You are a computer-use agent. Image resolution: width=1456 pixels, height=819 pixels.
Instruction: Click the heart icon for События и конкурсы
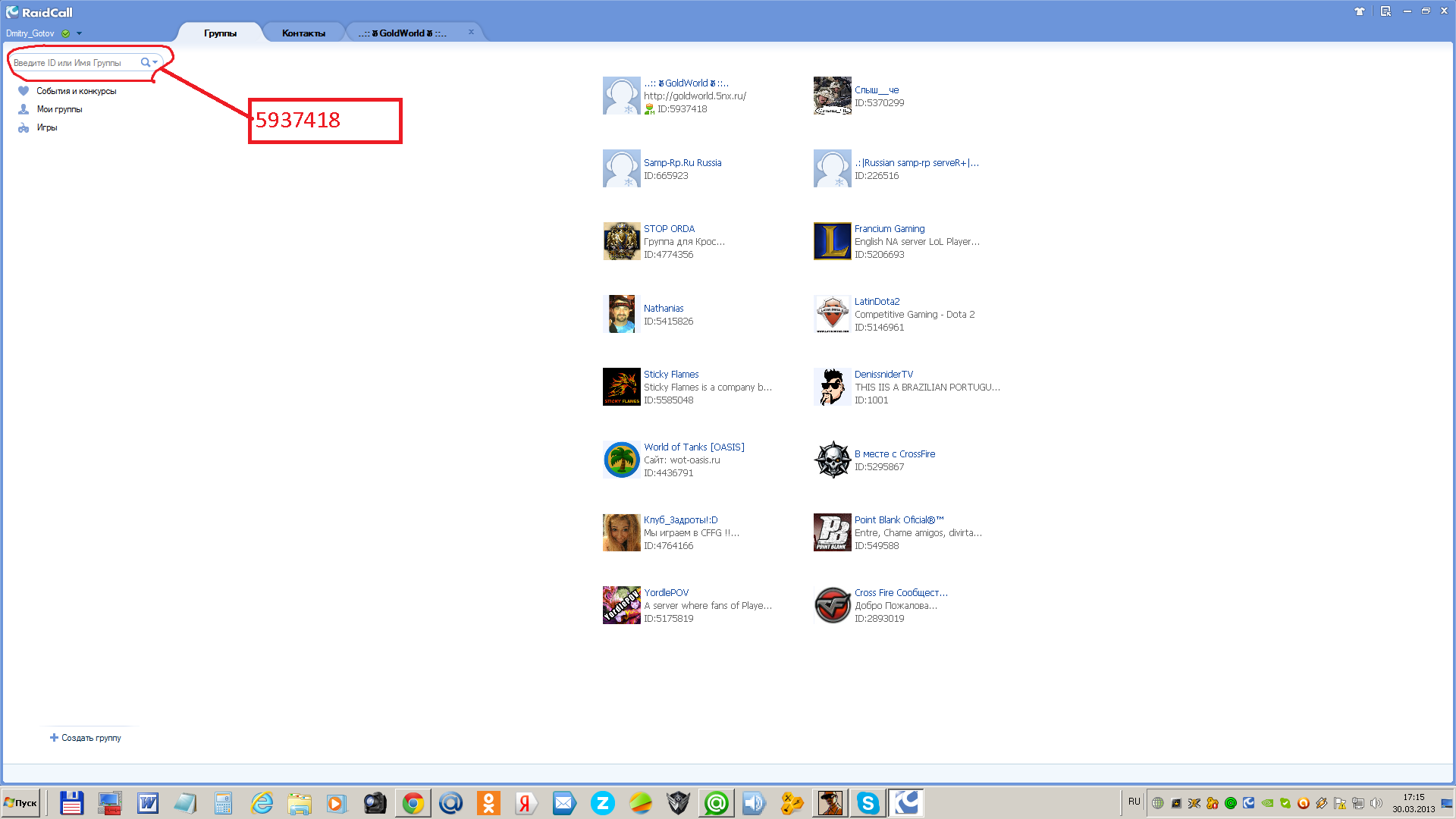(x=24, y=91)
